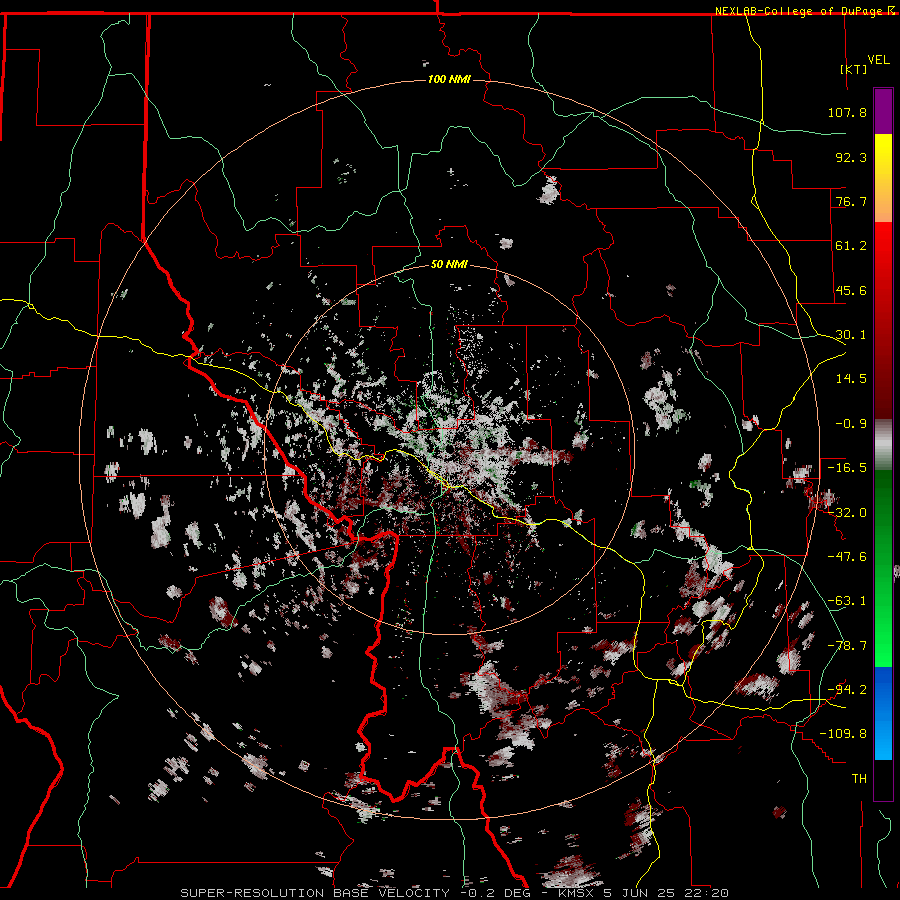Click the VEL legend title

coord(879,59)
